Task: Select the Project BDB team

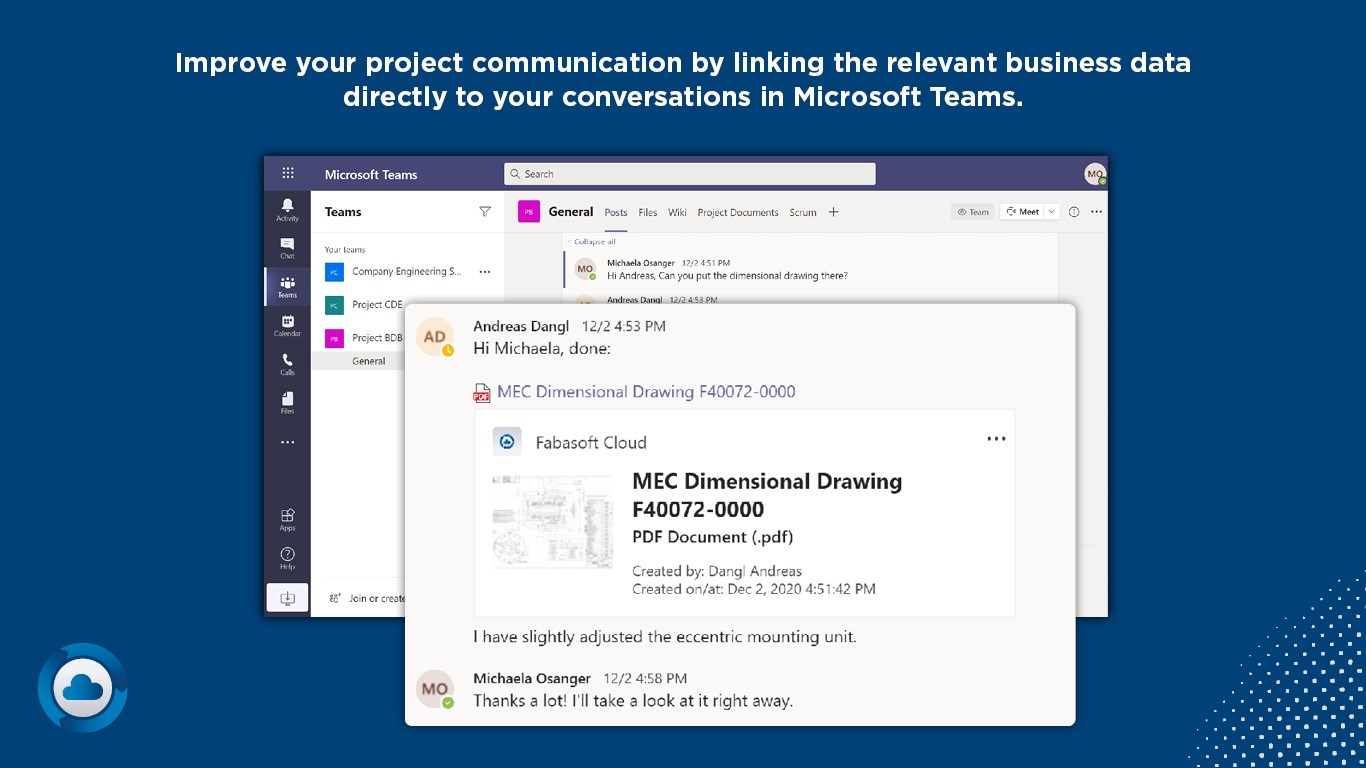Action: (377, 338)
